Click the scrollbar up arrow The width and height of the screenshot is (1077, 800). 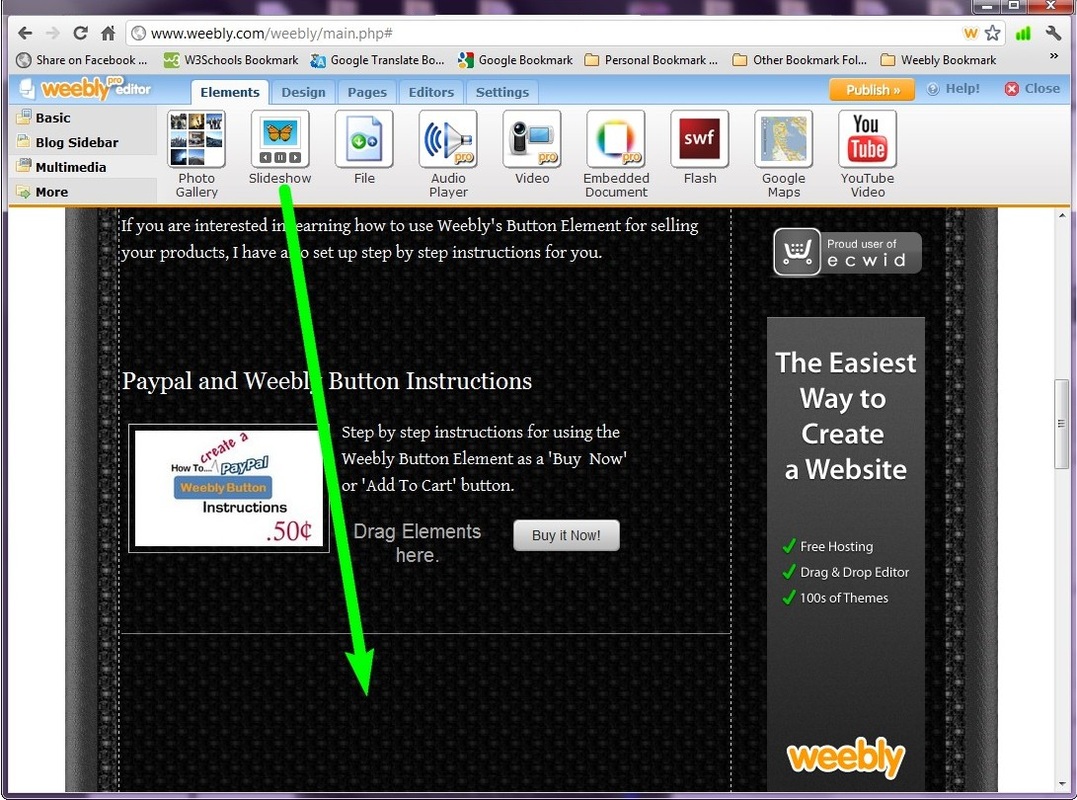1062,216
